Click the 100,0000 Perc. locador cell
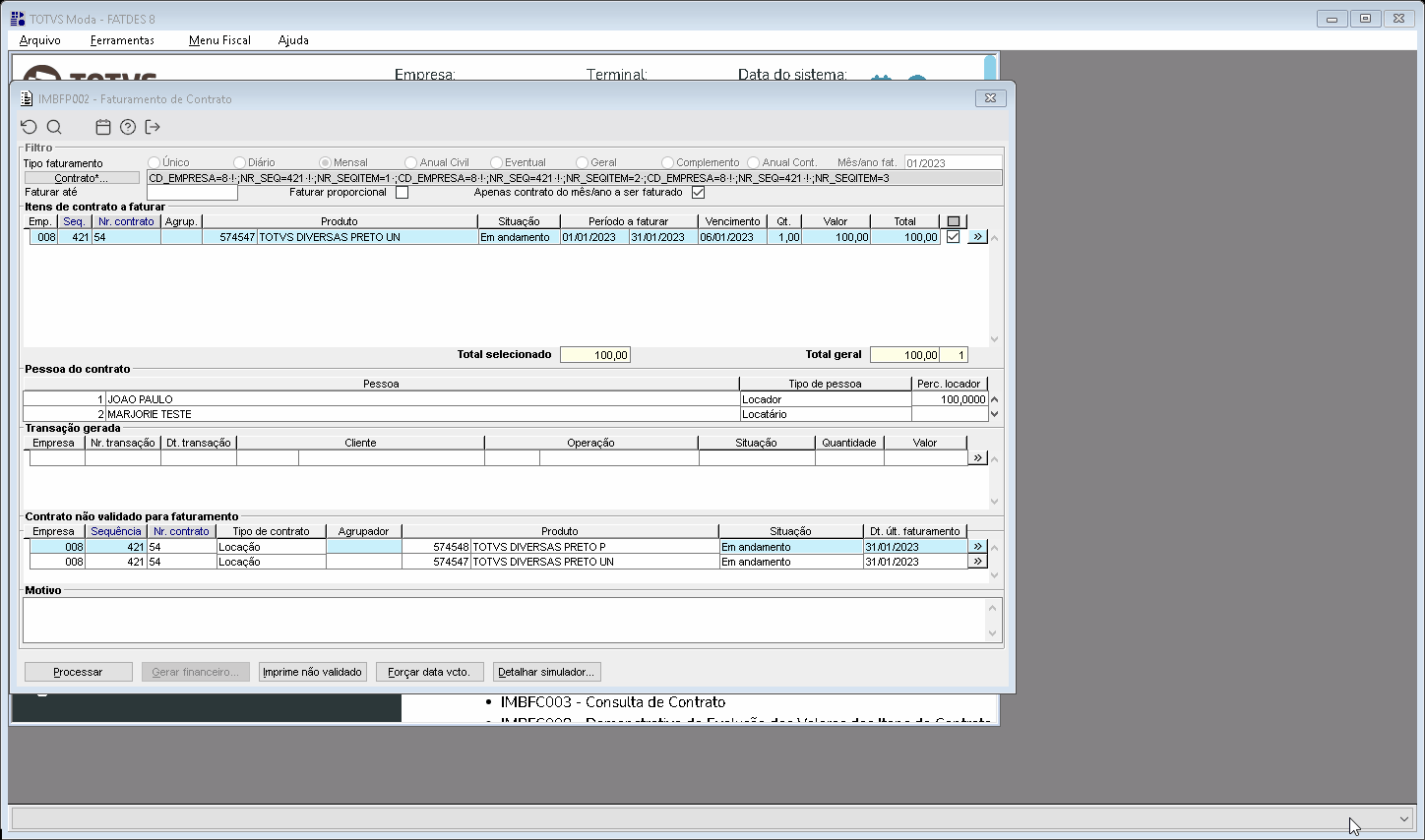Screen dimensions: 1425x840 (x=950, y=399)
